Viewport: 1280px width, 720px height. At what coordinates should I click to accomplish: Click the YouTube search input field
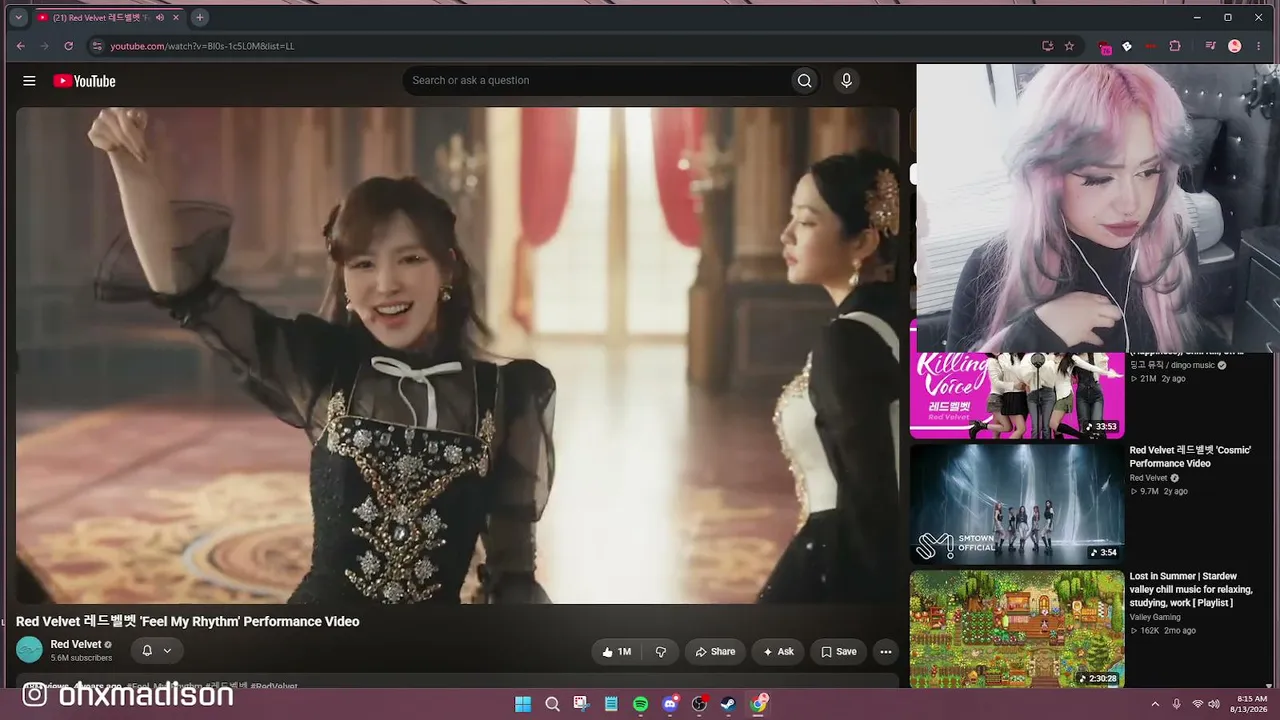click(595, 81)
